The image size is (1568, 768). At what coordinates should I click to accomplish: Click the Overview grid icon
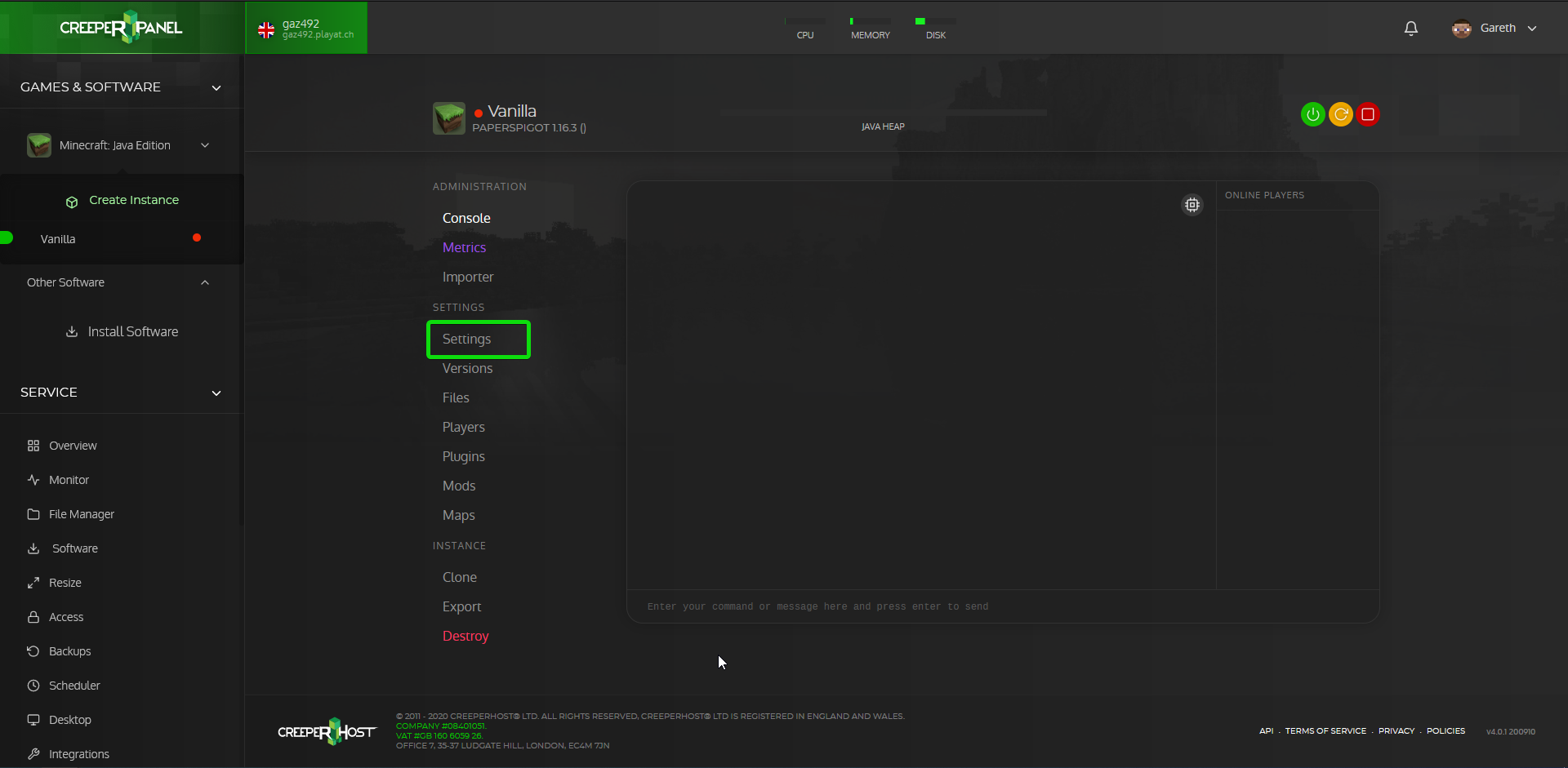click(33, 446)
